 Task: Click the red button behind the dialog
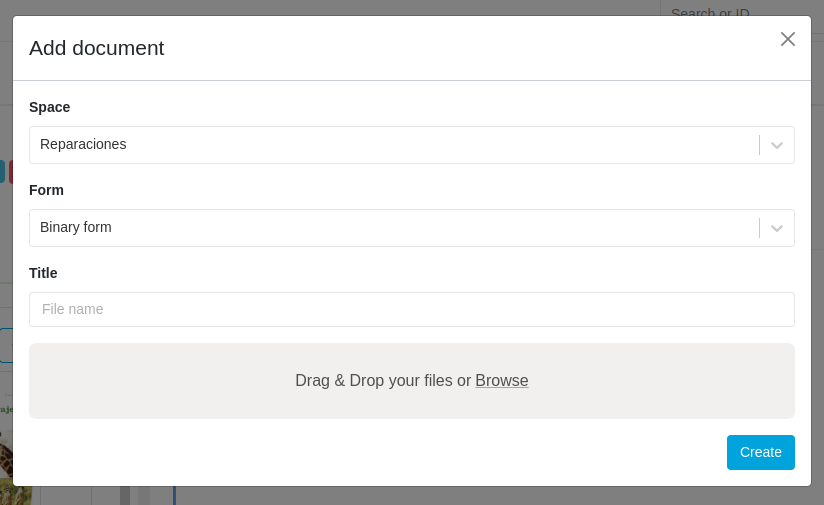tap(10, 172)
